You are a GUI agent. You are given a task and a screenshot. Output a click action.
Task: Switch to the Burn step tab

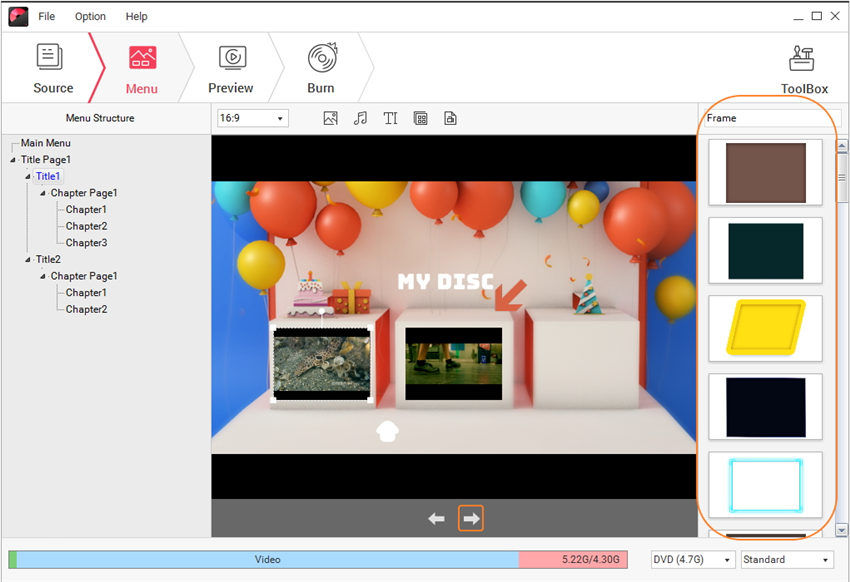tap(321, 69)
